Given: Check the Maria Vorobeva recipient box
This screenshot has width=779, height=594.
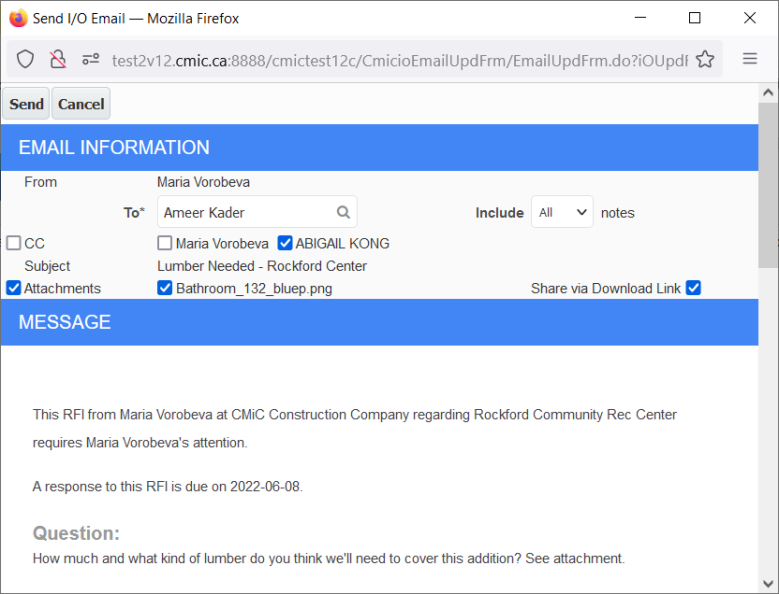Looking at the screenshot, I should [x=165, y=243].
